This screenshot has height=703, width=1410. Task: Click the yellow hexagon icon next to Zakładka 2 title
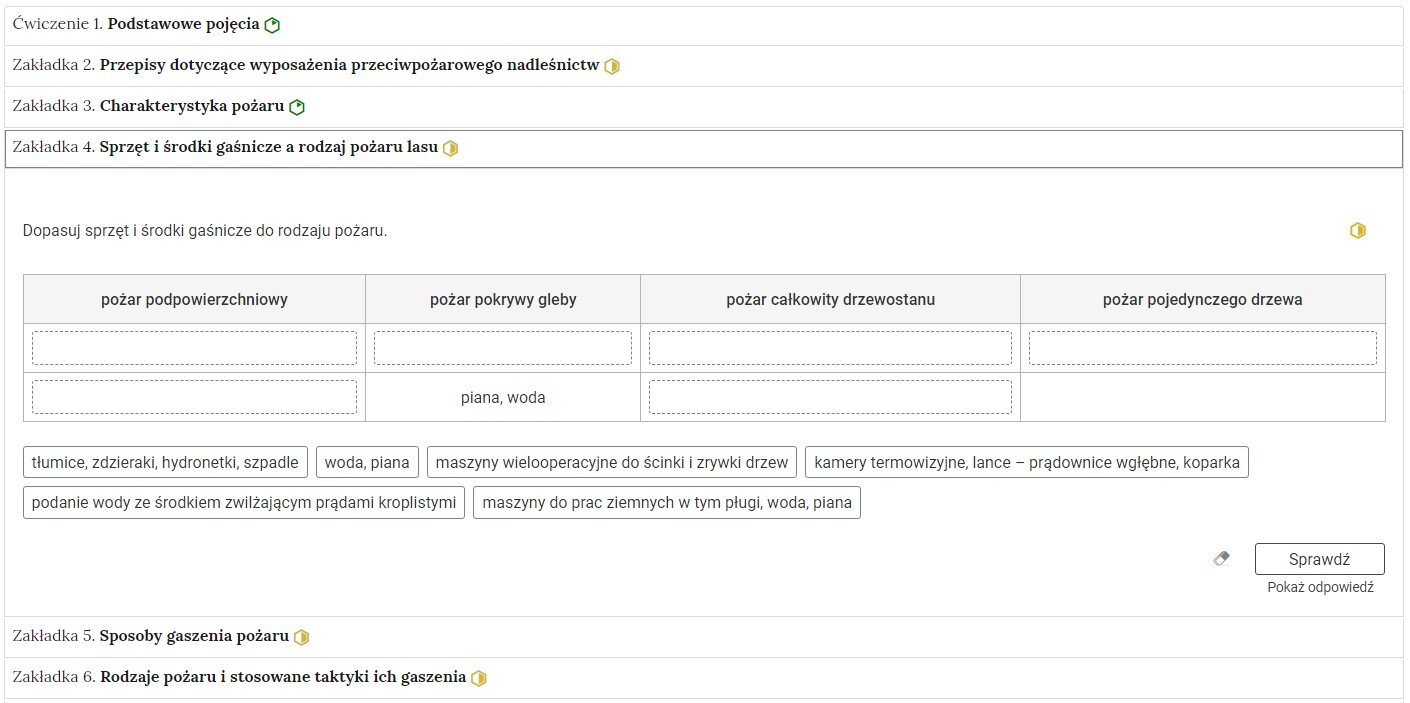point(612,65)
